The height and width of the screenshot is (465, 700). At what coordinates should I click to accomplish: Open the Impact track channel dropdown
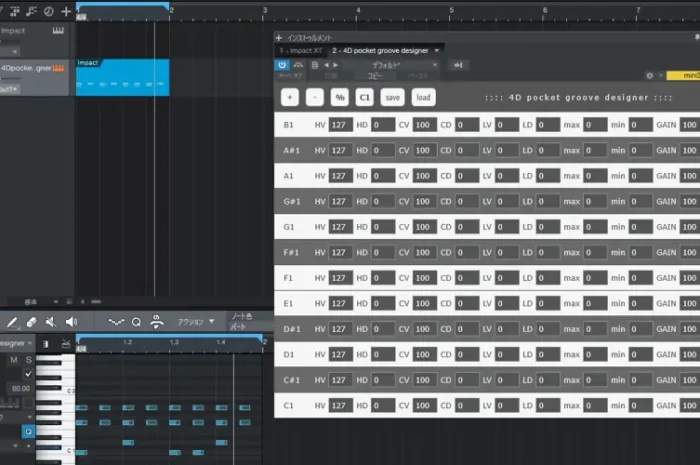[9, 52]
